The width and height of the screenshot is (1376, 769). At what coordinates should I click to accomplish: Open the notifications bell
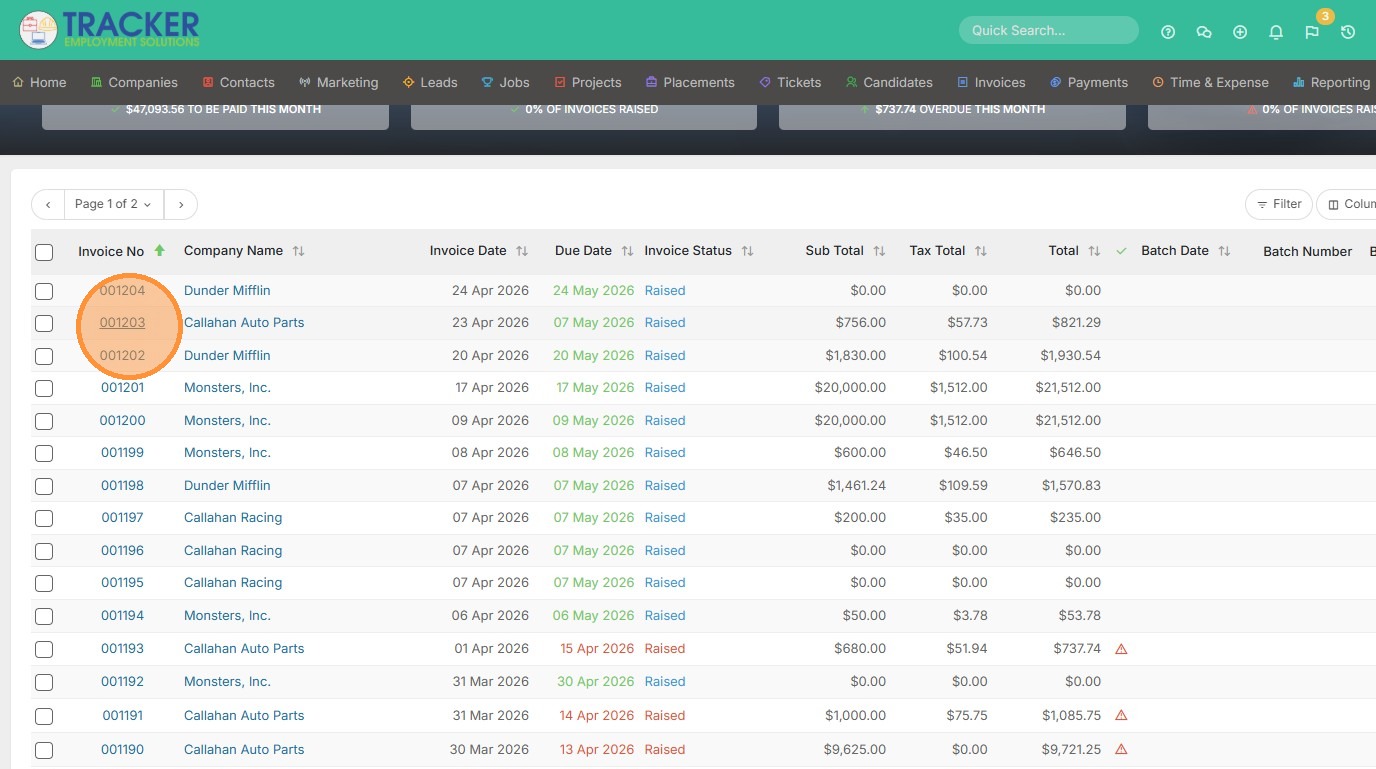tap(1276, 32)
